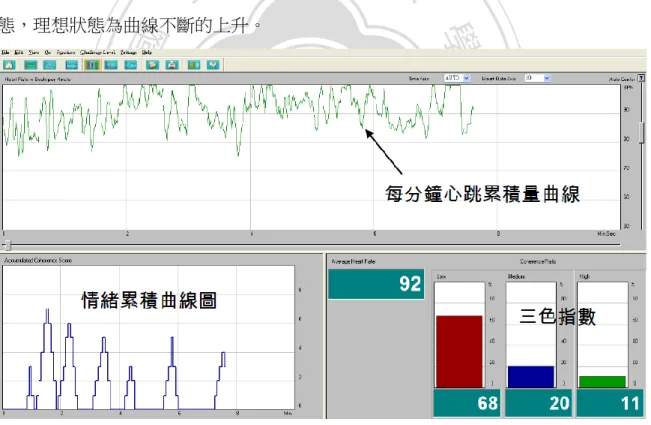The width and height of the screenshot is (651, 425).
Task: Click the blue spiky-chart toolbar icon after highlighted one
Action: tap(111, 65)
